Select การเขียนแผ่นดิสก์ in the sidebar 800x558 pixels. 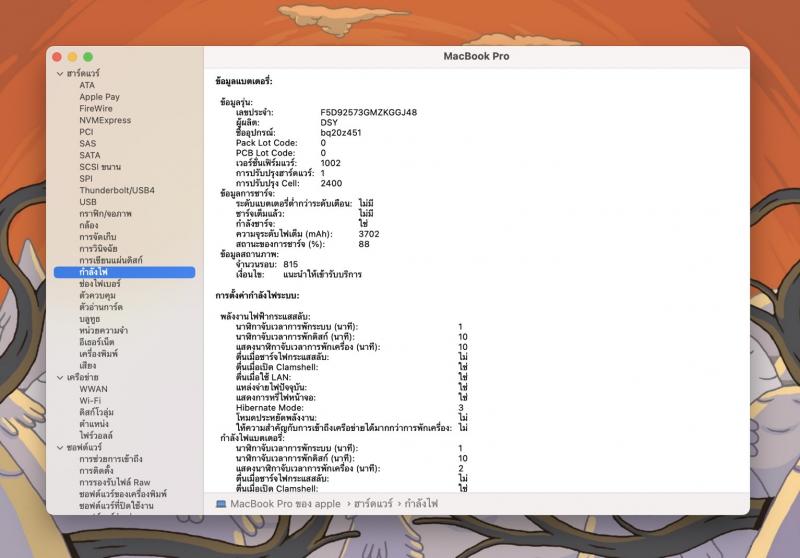(x=111, y=261)
